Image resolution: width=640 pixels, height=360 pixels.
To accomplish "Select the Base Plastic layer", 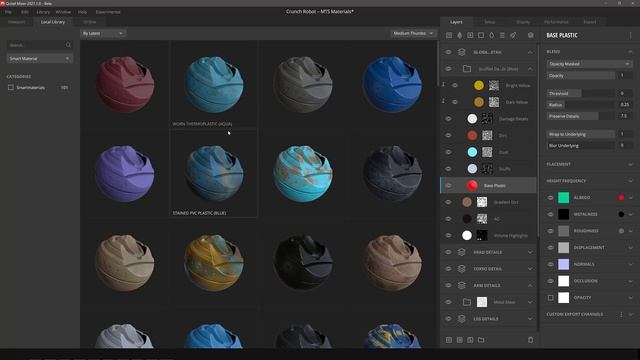I will pyautogui.click(x=489, y=185).
